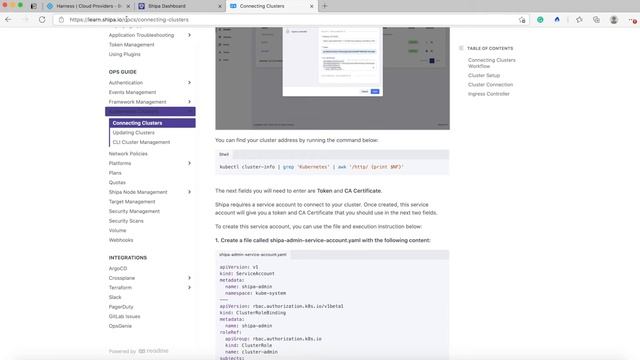Close the Harness Cloud Providers tab

tap(128, 6)
